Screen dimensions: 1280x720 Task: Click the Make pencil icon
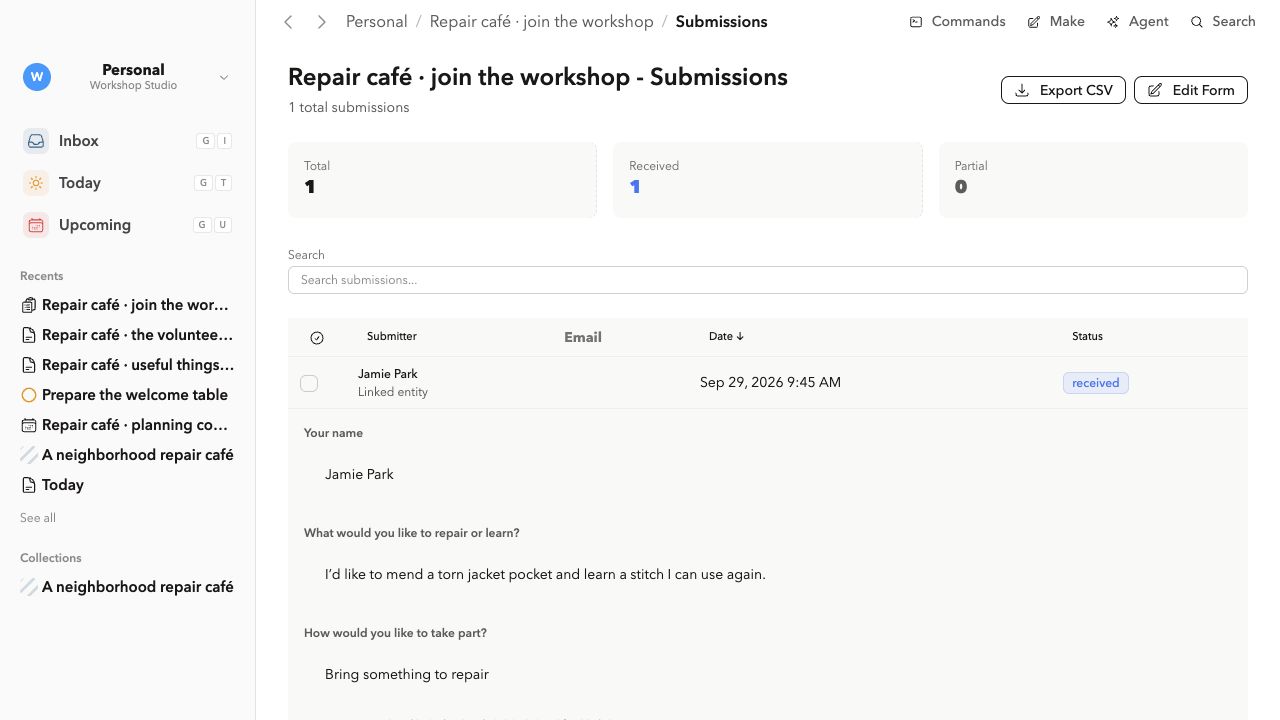click(x=1034, y=22)
